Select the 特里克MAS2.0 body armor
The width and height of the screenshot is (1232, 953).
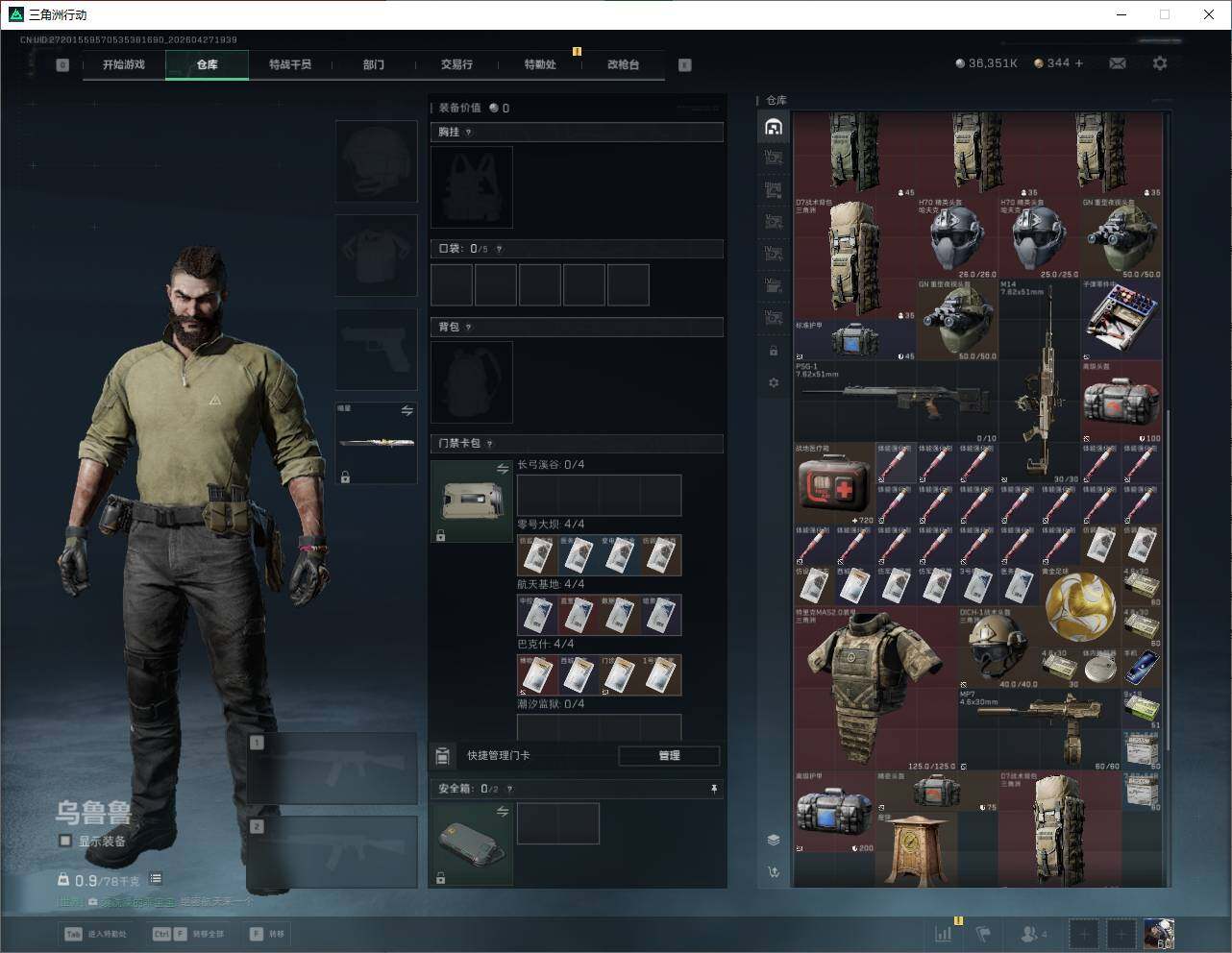(x=875, y=689)
